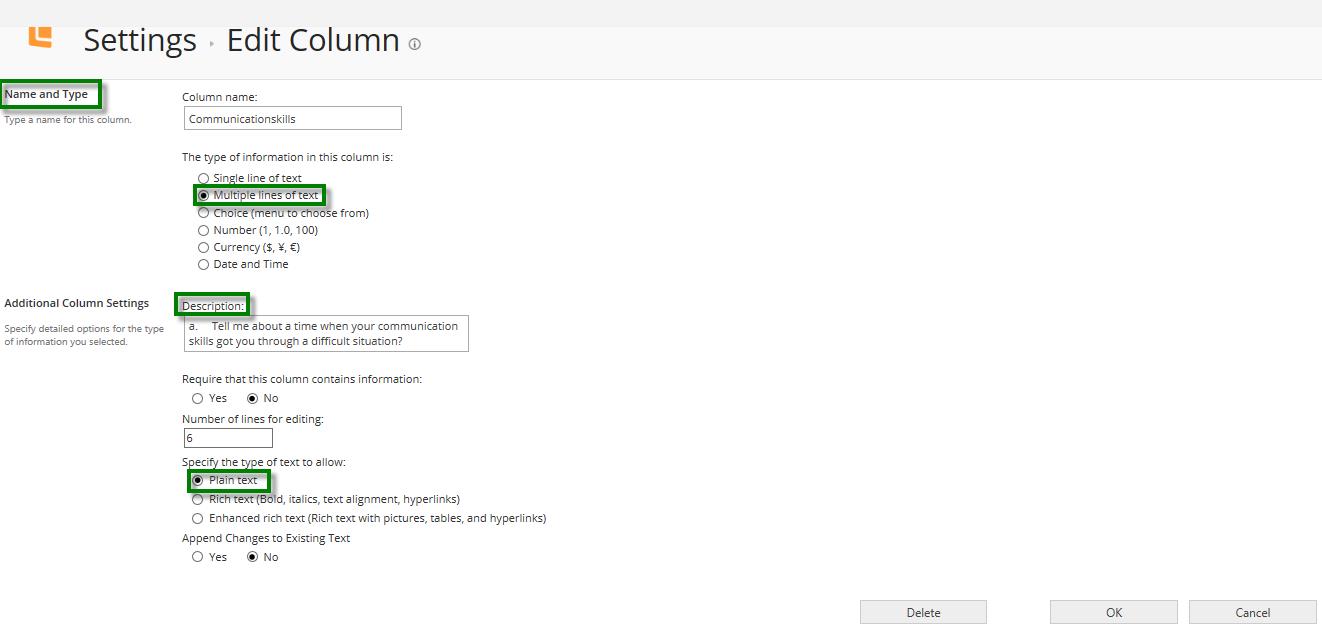This screenshot has height=629, width=1322.
Task: Click inside the Description text box
Action: [325, 333]
